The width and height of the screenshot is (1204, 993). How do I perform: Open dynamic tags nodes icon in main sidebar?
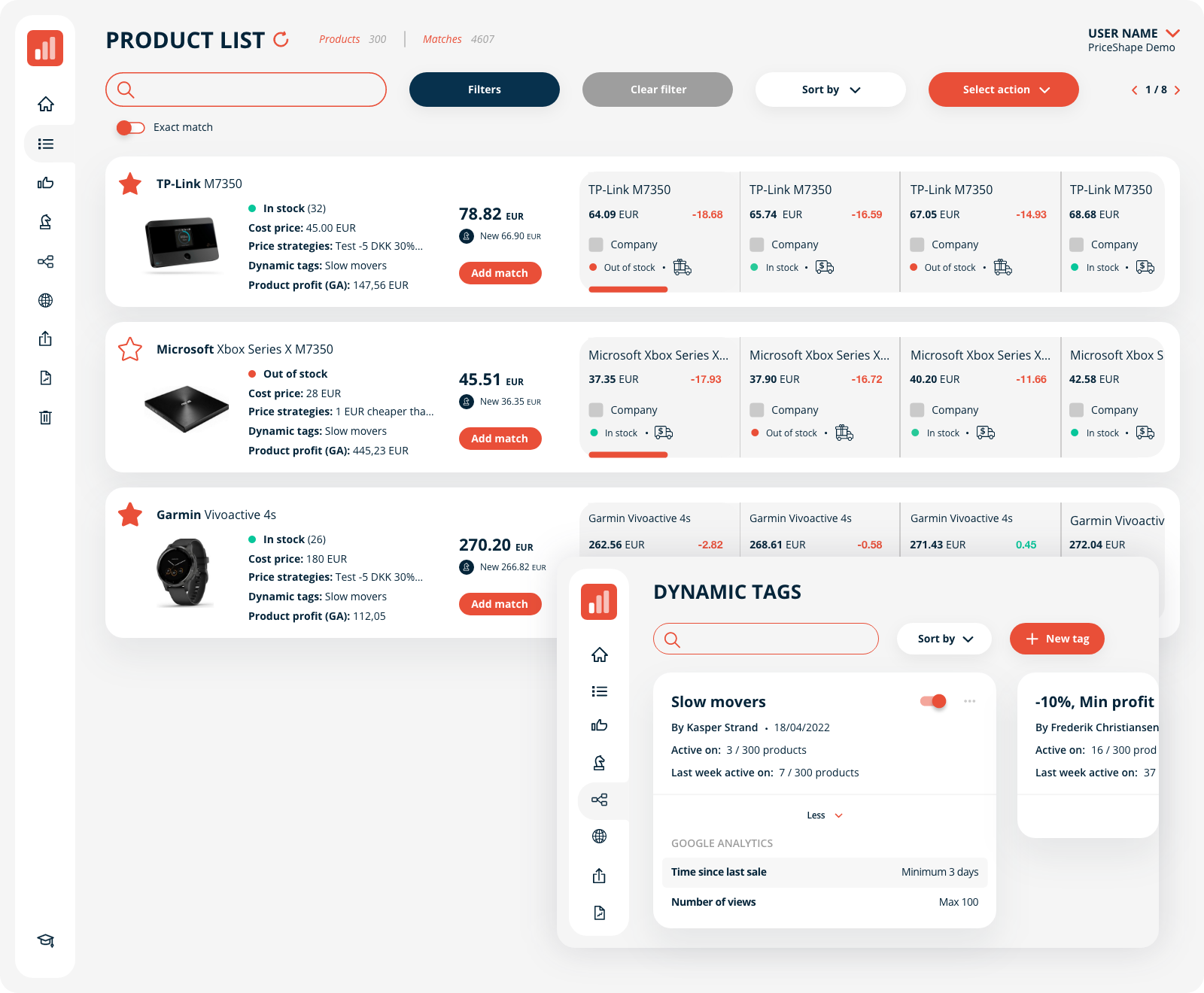coord(46,261)
